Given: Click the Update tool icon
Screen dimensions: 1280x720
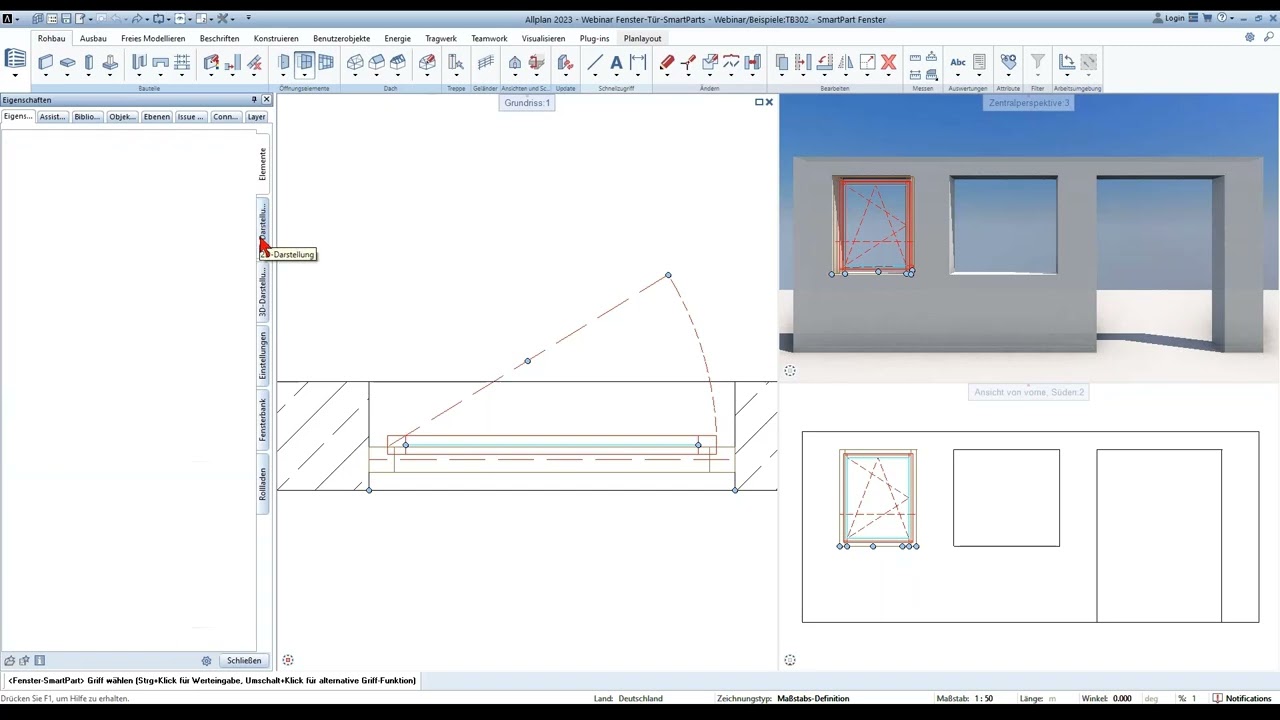Looking at the screenshot, I should (565, 62).
